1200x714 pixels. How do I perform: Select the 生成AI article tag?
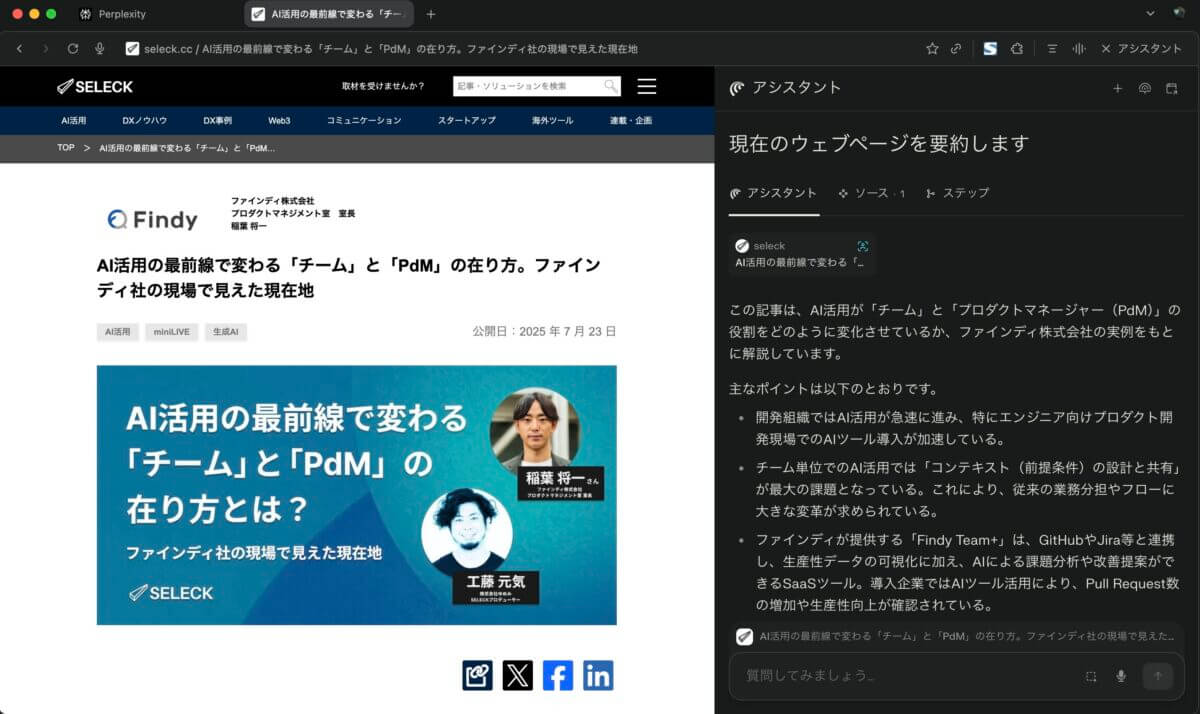[x=225, y=331]
